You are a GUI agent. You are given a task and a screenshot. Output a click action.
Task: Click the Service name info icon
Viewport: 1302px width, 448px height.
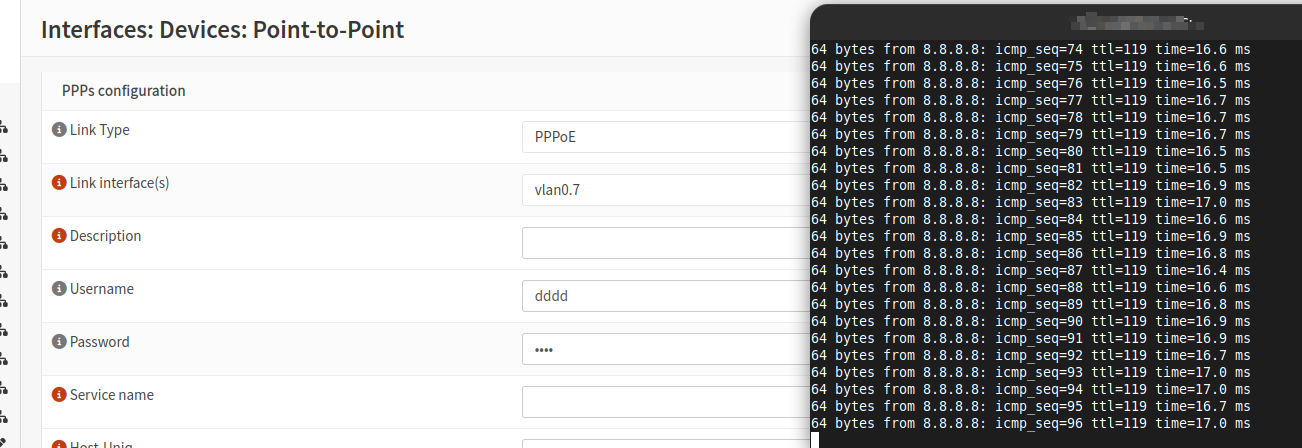[58, 395]
